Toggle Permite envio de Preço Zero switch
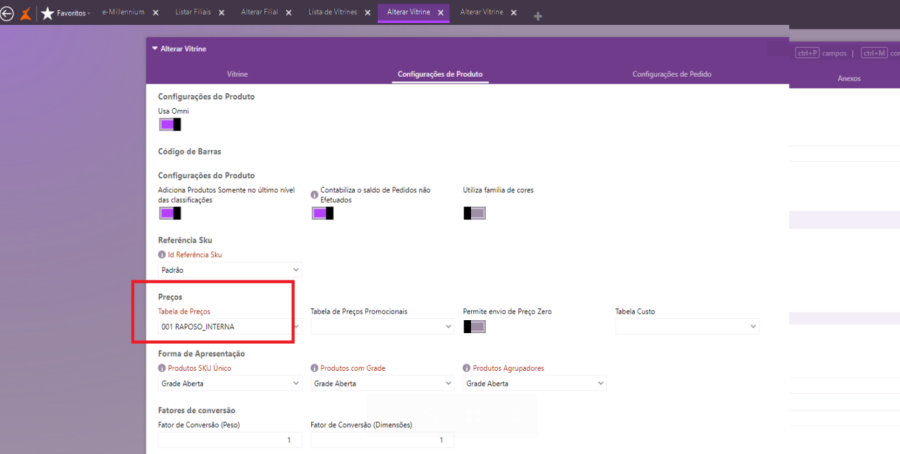Screen dimensions: 900x454 475,327
